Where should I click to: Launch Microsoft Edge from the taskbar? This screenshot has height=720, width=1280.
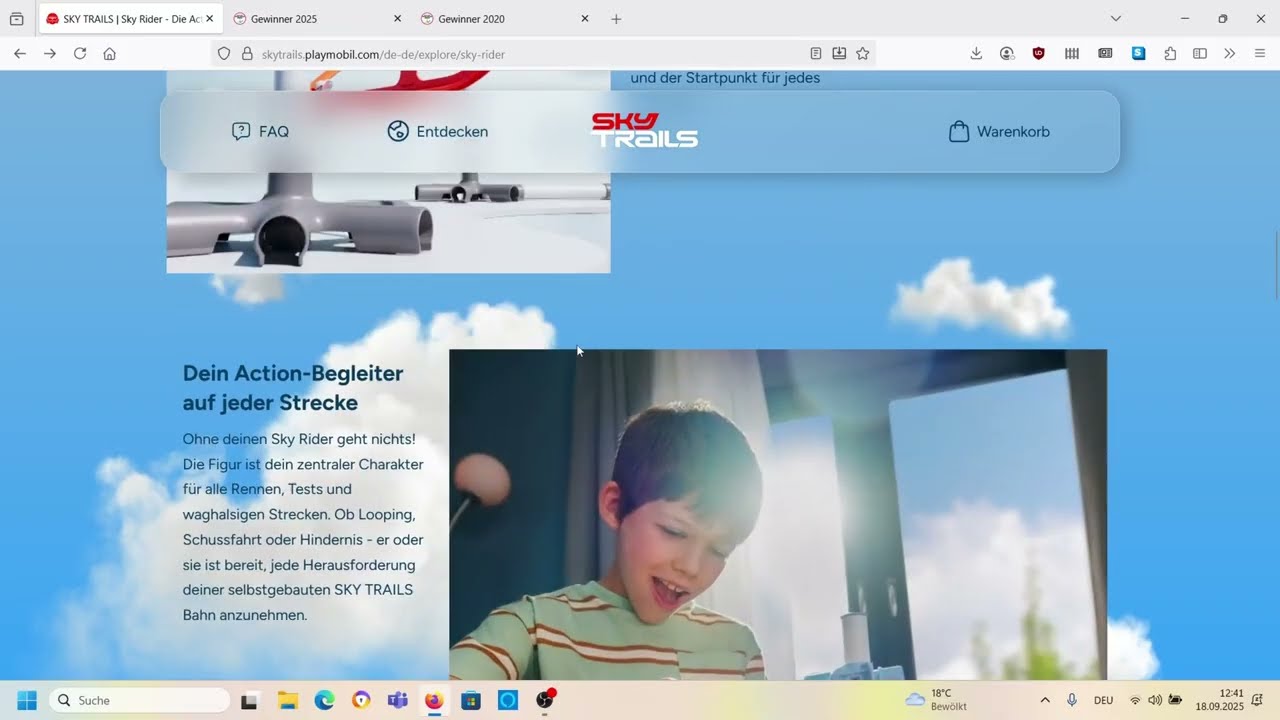324,700
